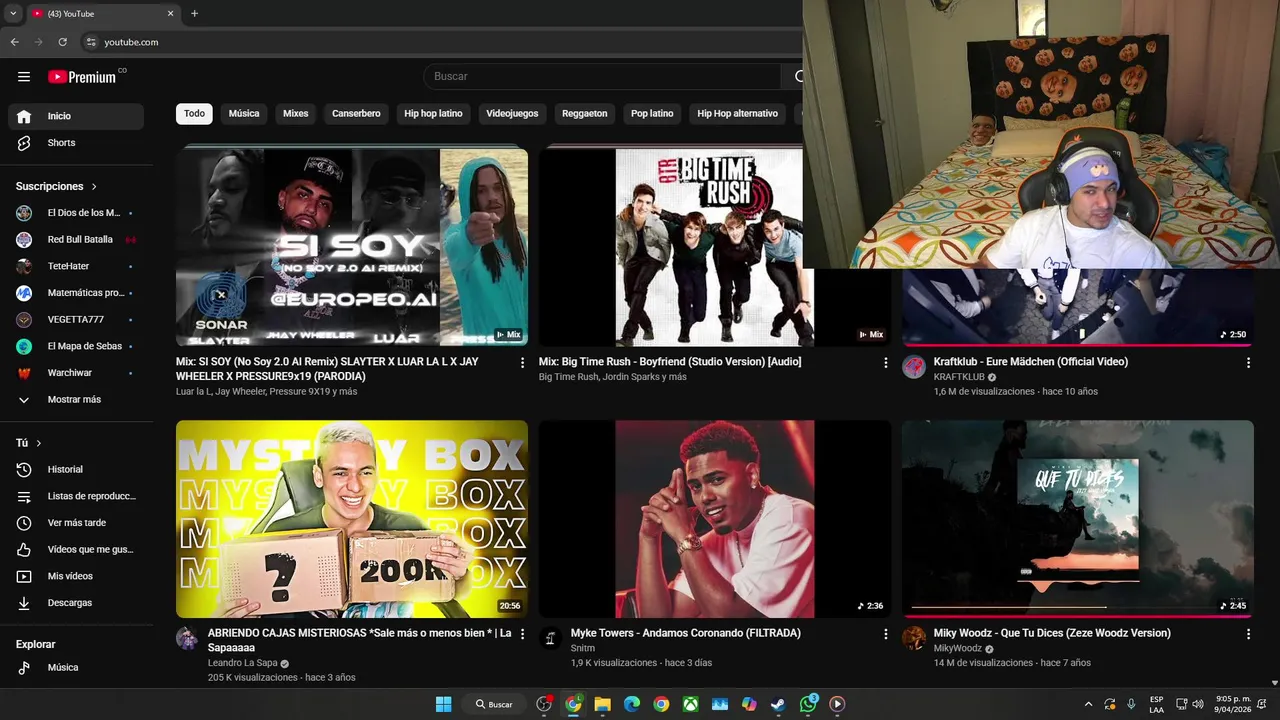
Task: Select the Todo filter chip
Action: (x=194, y=114)
